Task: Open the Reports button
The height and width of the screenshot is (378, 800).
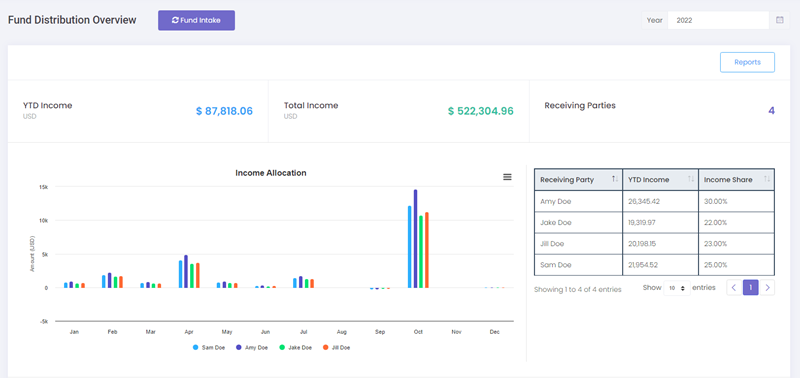Action: coord(747,62)
